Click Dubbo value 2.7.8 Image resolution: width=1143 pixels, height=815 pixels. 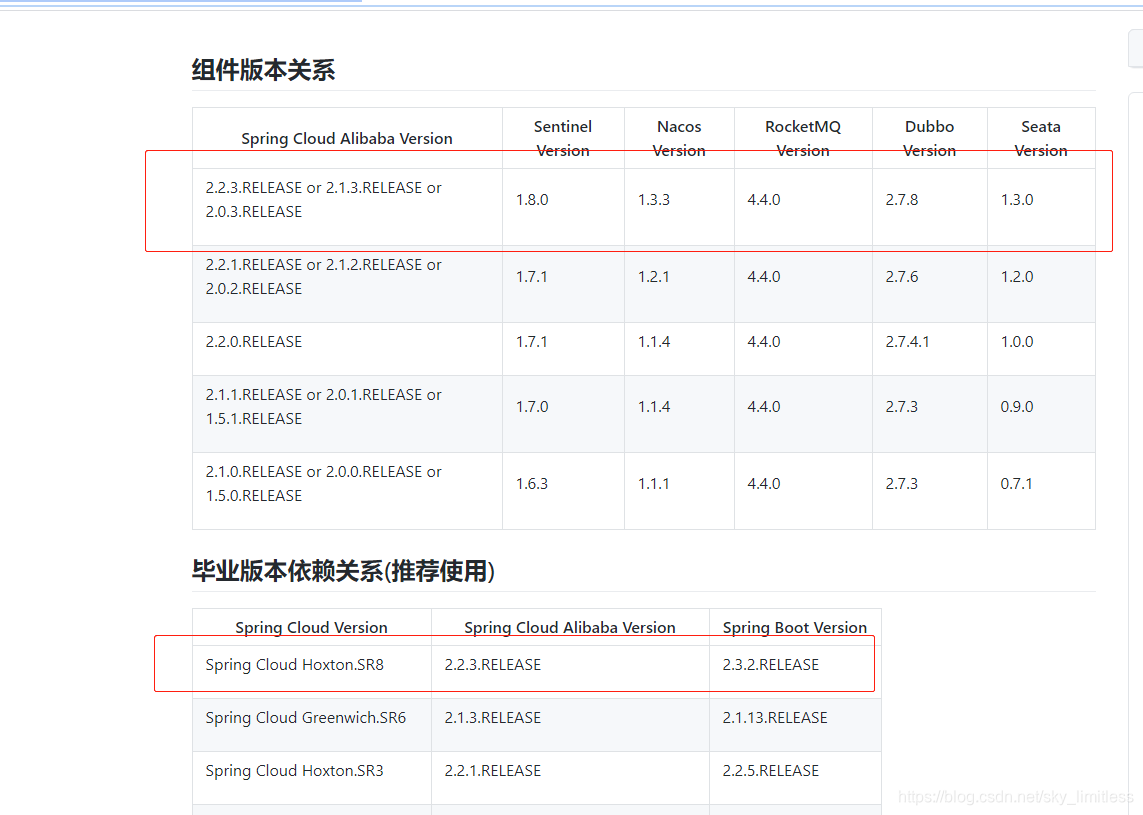point(902,200)
